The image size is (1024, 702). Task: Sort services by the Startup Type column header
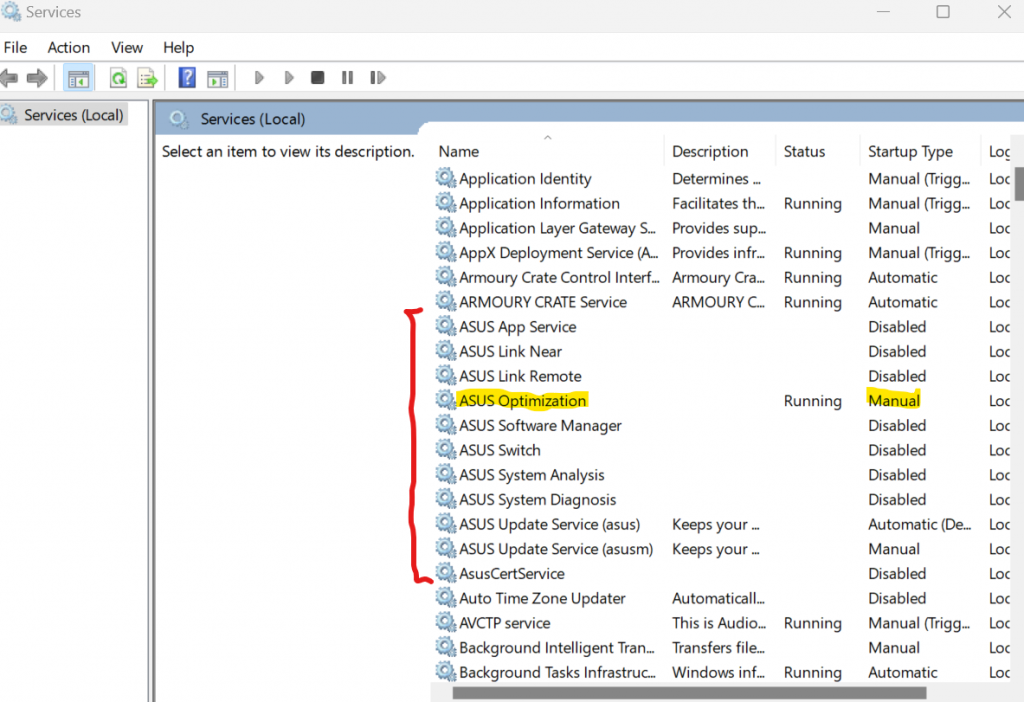tap(910, 152)
